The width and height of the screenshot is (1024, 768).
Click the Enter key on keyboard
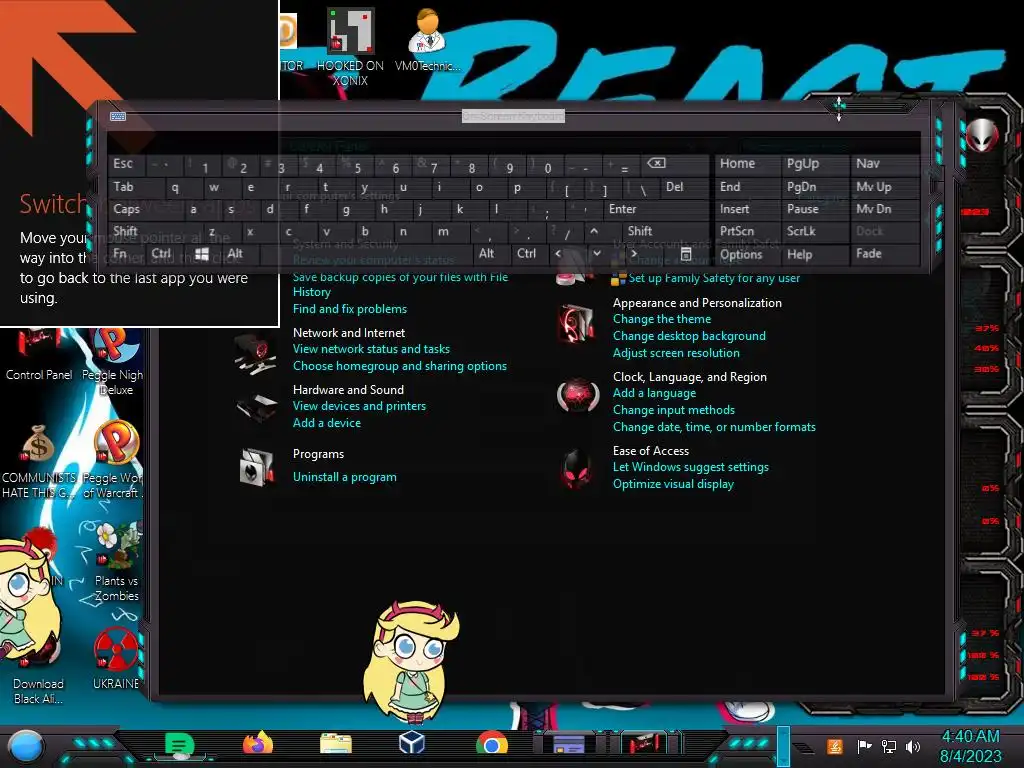pyautogui.click(x=656, y=209)
